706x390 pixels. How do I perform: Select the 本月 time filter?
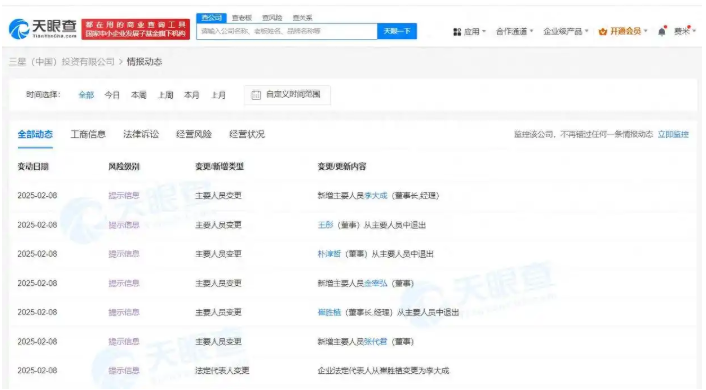pyautogui.click(x=192, y=95)
